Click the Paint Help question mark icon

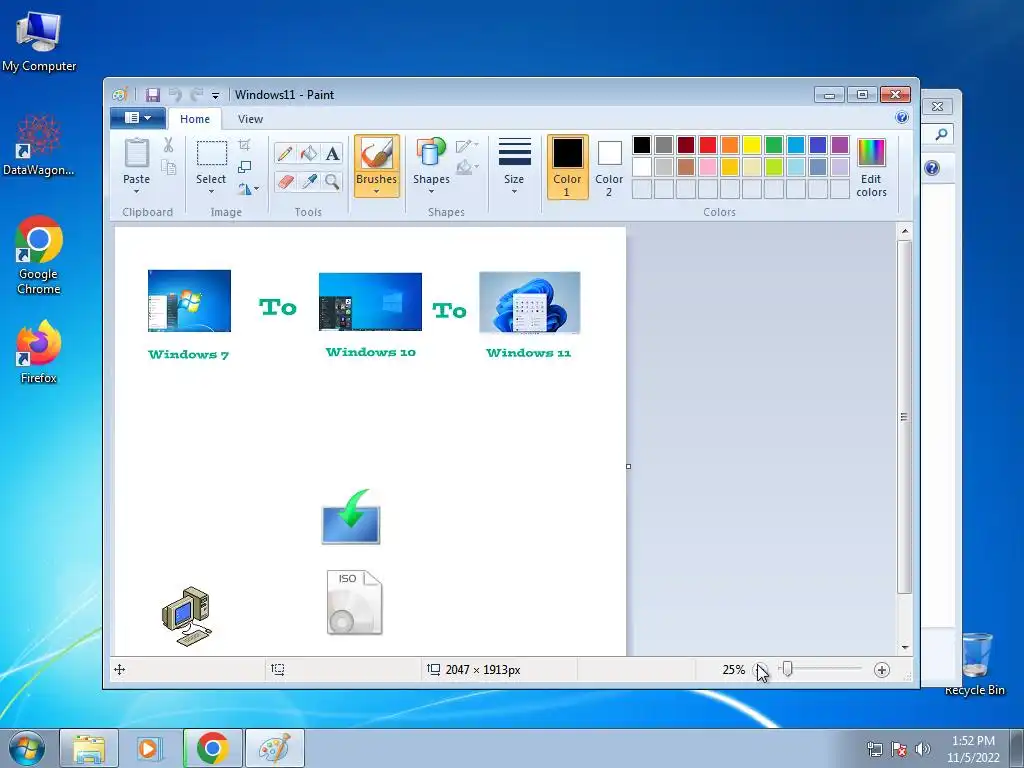tap(902, 118)
